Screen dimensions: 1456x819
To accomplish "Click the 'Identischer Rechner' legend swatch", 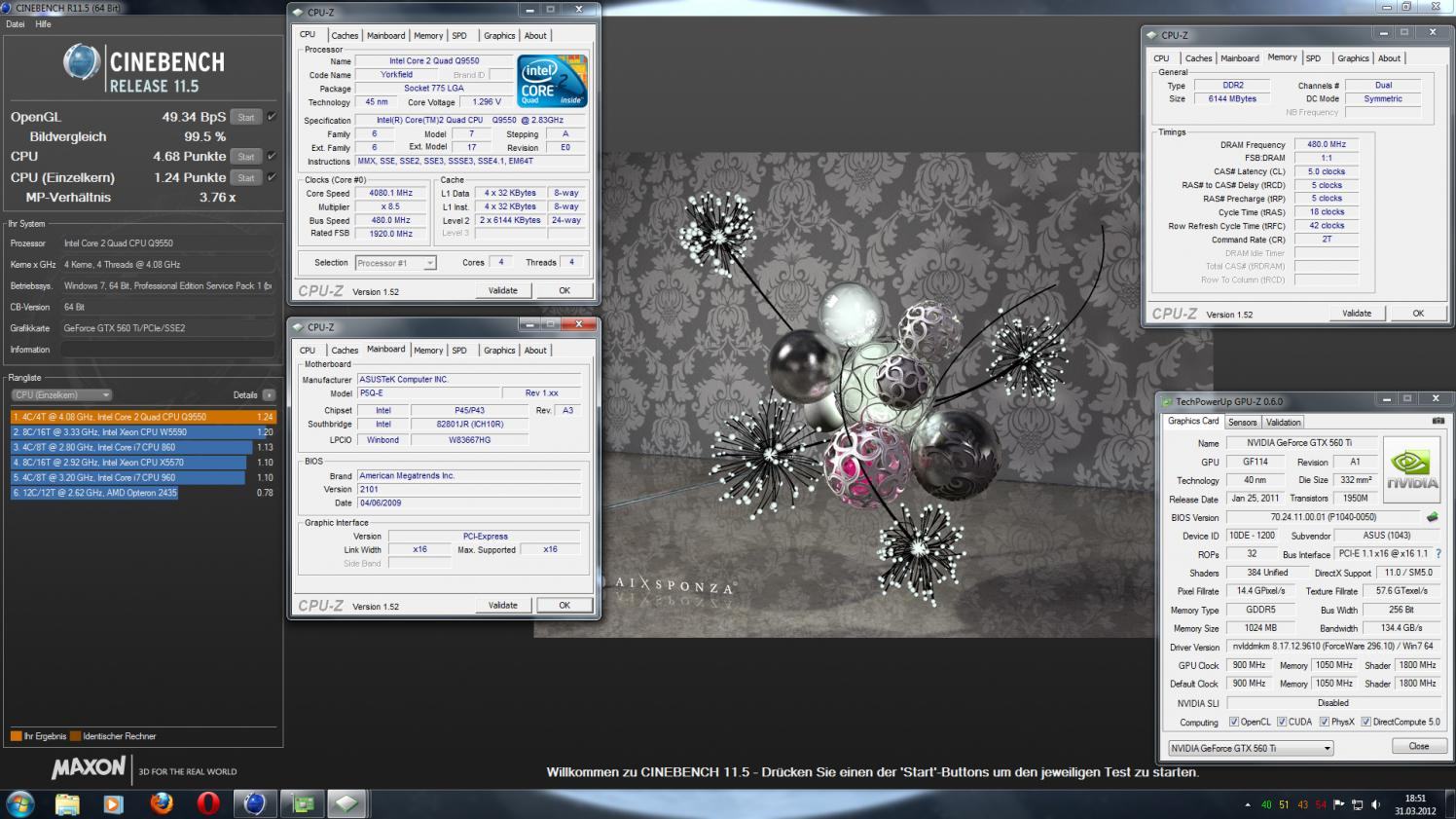I will pyautogui.click(x=76, y=736).
